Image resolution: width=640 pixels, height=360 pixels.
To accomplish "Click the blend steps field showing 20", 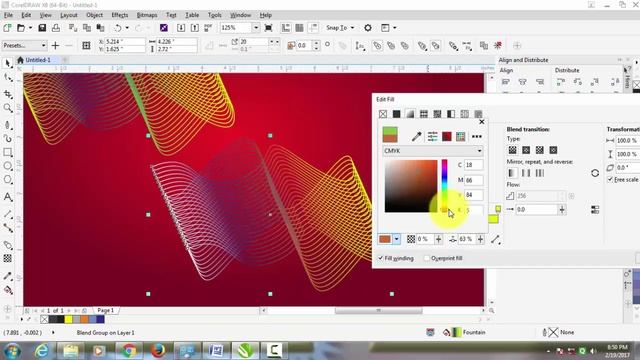I will pyautogui.click(x=253, y=42).
